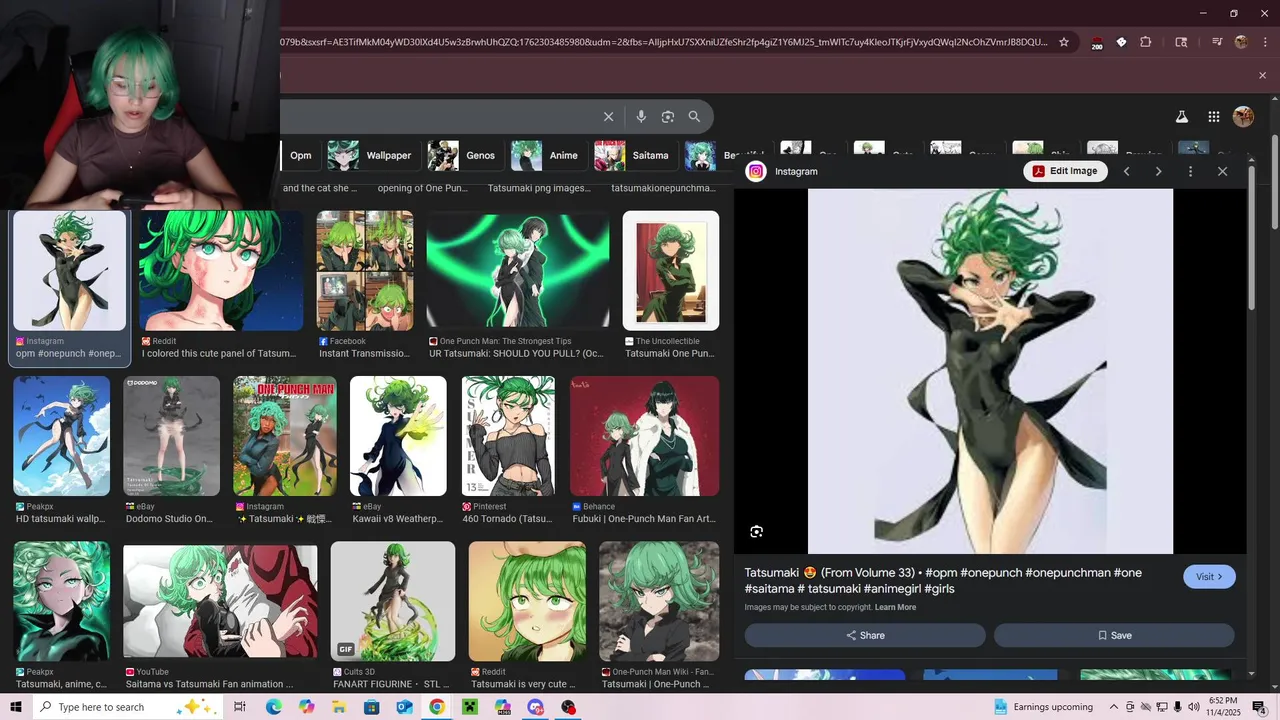Click the Visit button
Image resolution: width=1280 pixels, height=720 pixels.
(x=1209, y=577)
